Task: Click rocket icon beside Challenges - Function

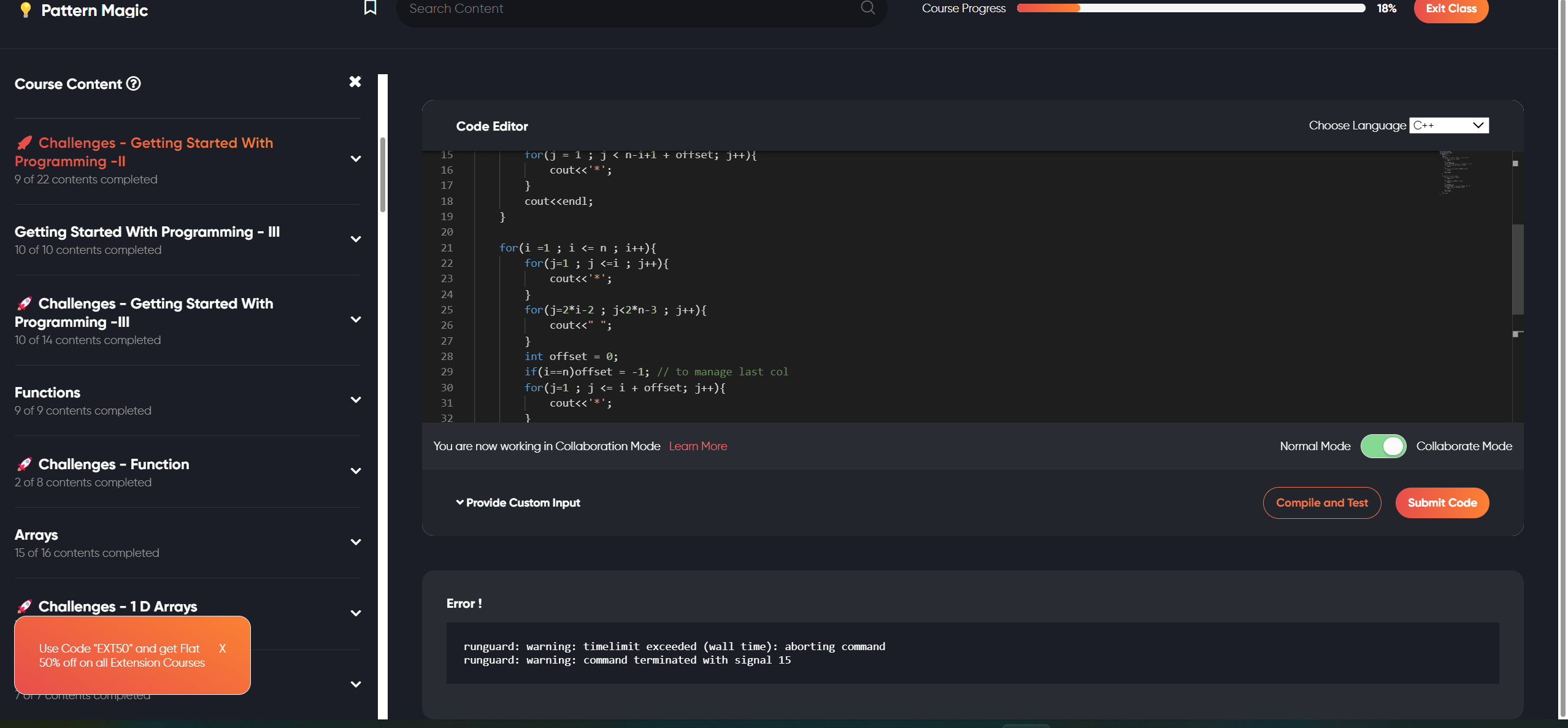Action: (25, 464)
